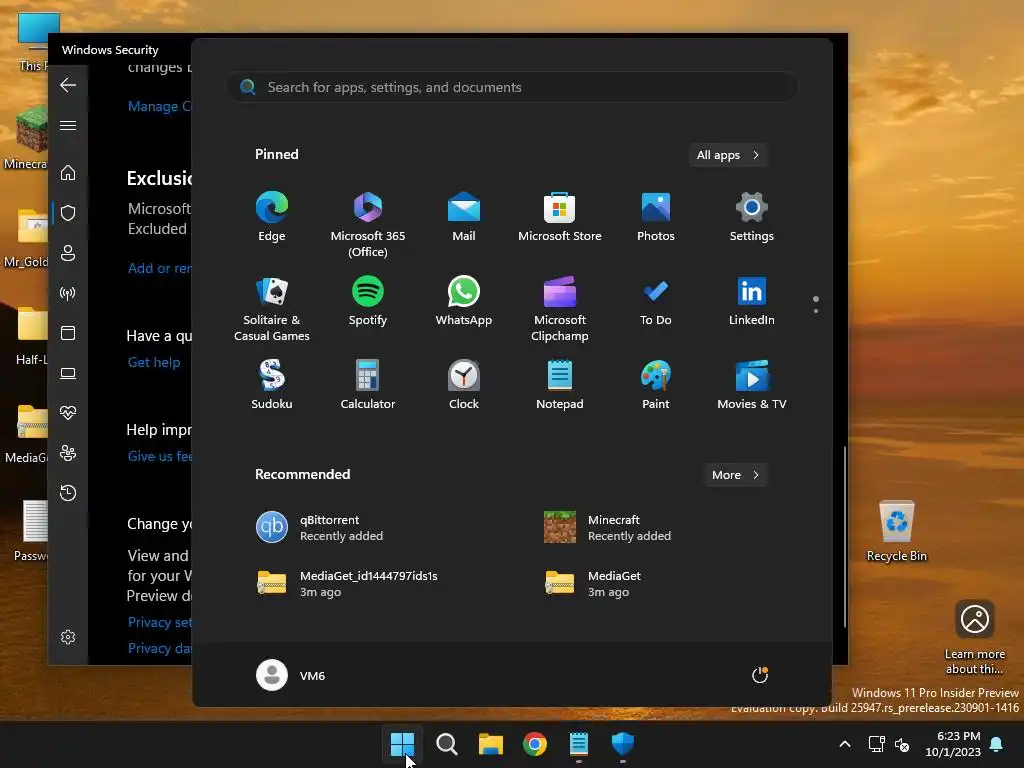This screenshot has height=768, width=1024.
Task: Expand the All apps list
Action: [x=728, y=155]
